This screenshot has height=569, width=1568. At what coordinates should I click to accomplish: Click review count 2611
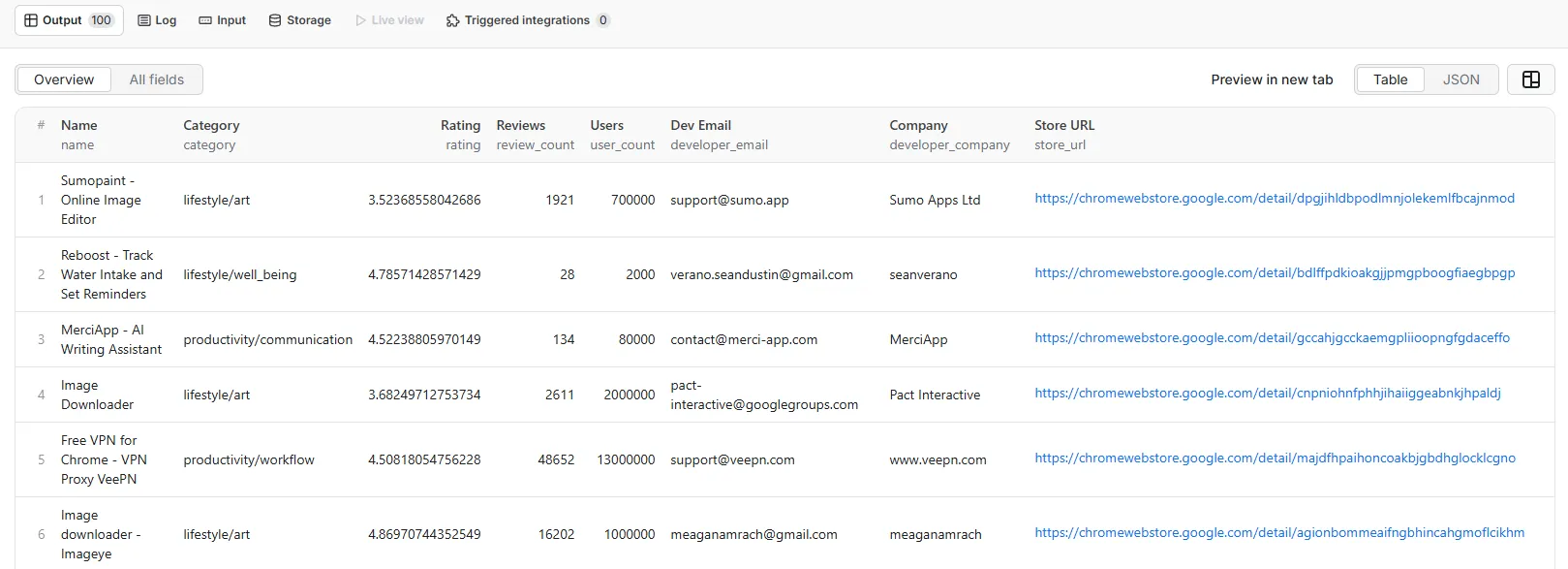pyautogui.click(x=560, y=395)
